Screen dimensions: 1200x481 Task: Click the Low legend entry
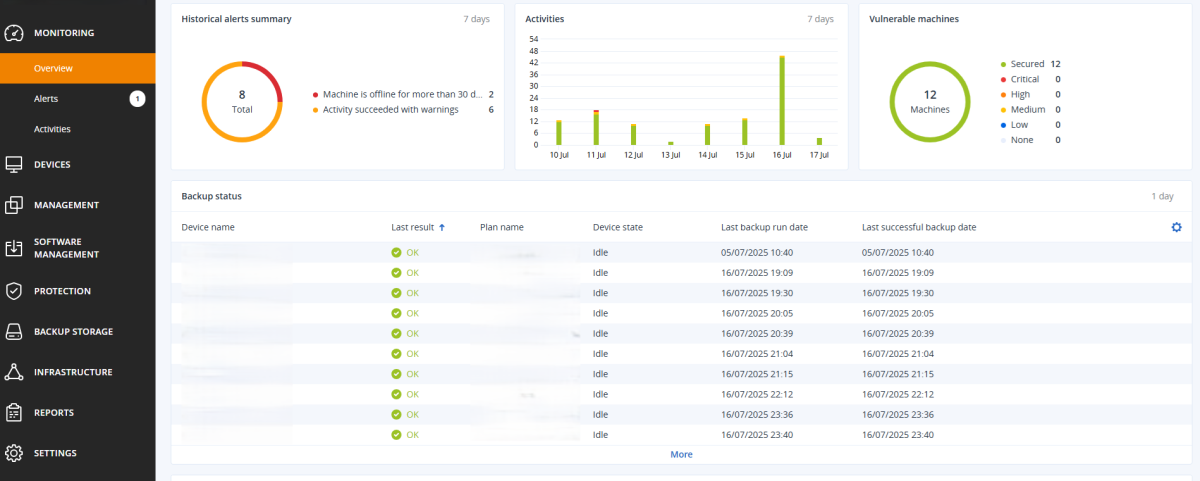point(1030,125)
